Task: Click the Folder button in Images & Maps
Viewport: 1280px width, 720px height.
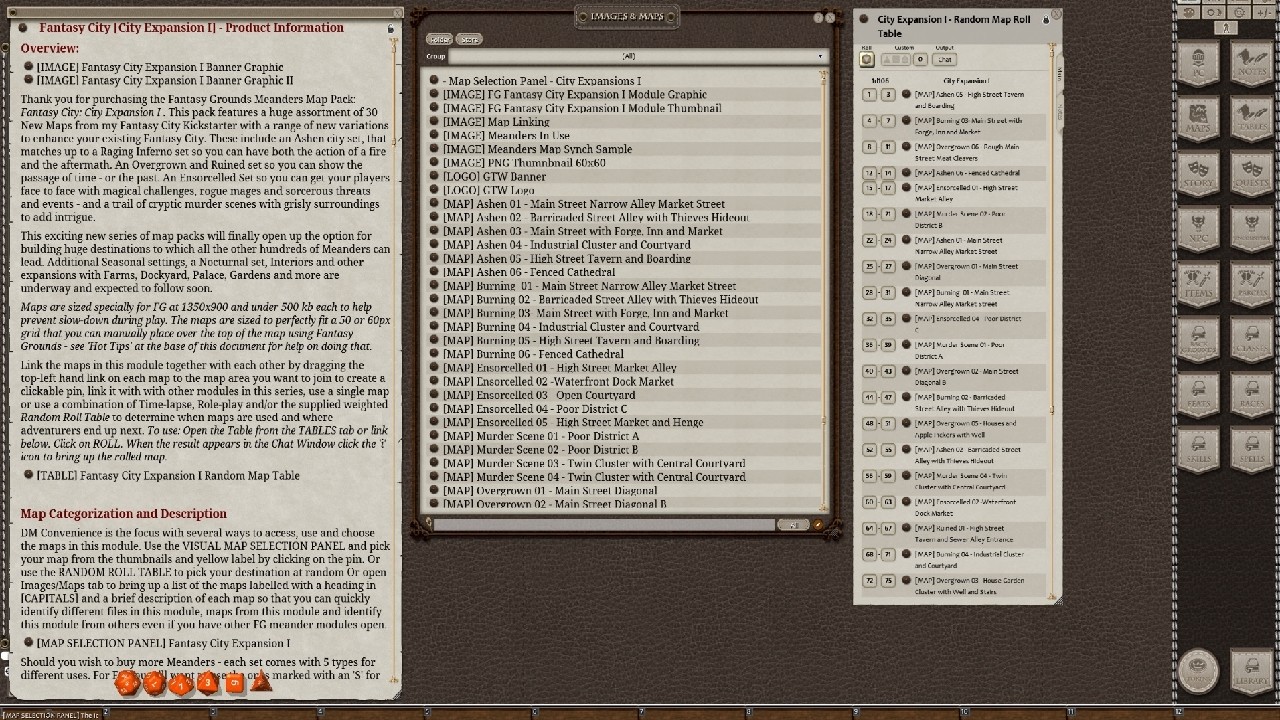Action: (439, 37)
